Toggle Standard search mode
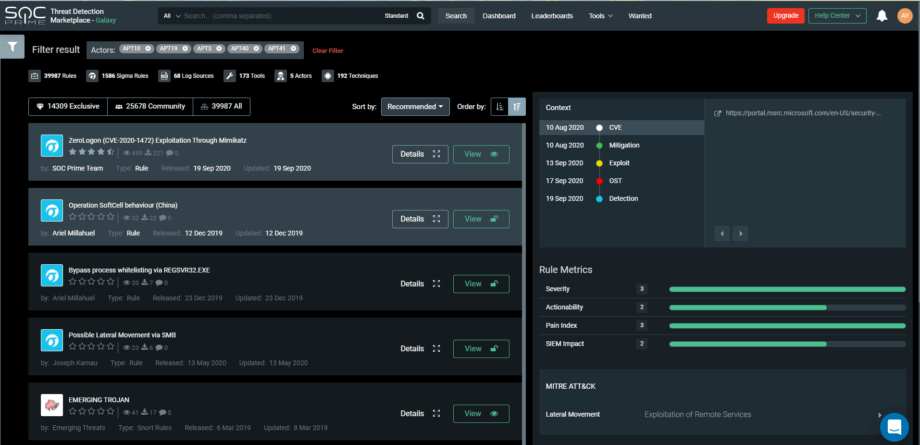Image resolution: width=920 pixels, height=445 pixels. coord(396,16)
